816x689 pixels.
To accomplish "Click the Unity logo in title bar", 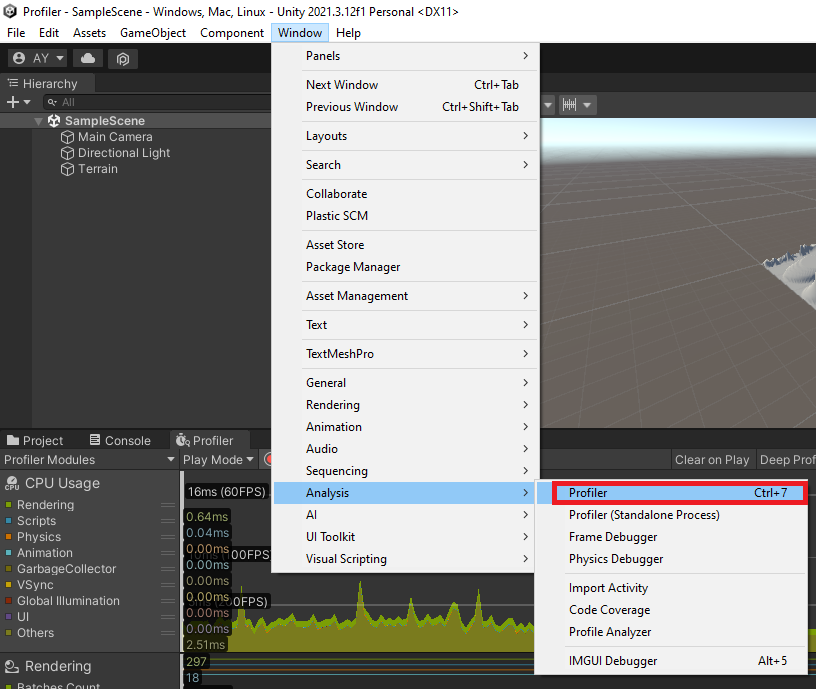I will (x=10, y=11).
